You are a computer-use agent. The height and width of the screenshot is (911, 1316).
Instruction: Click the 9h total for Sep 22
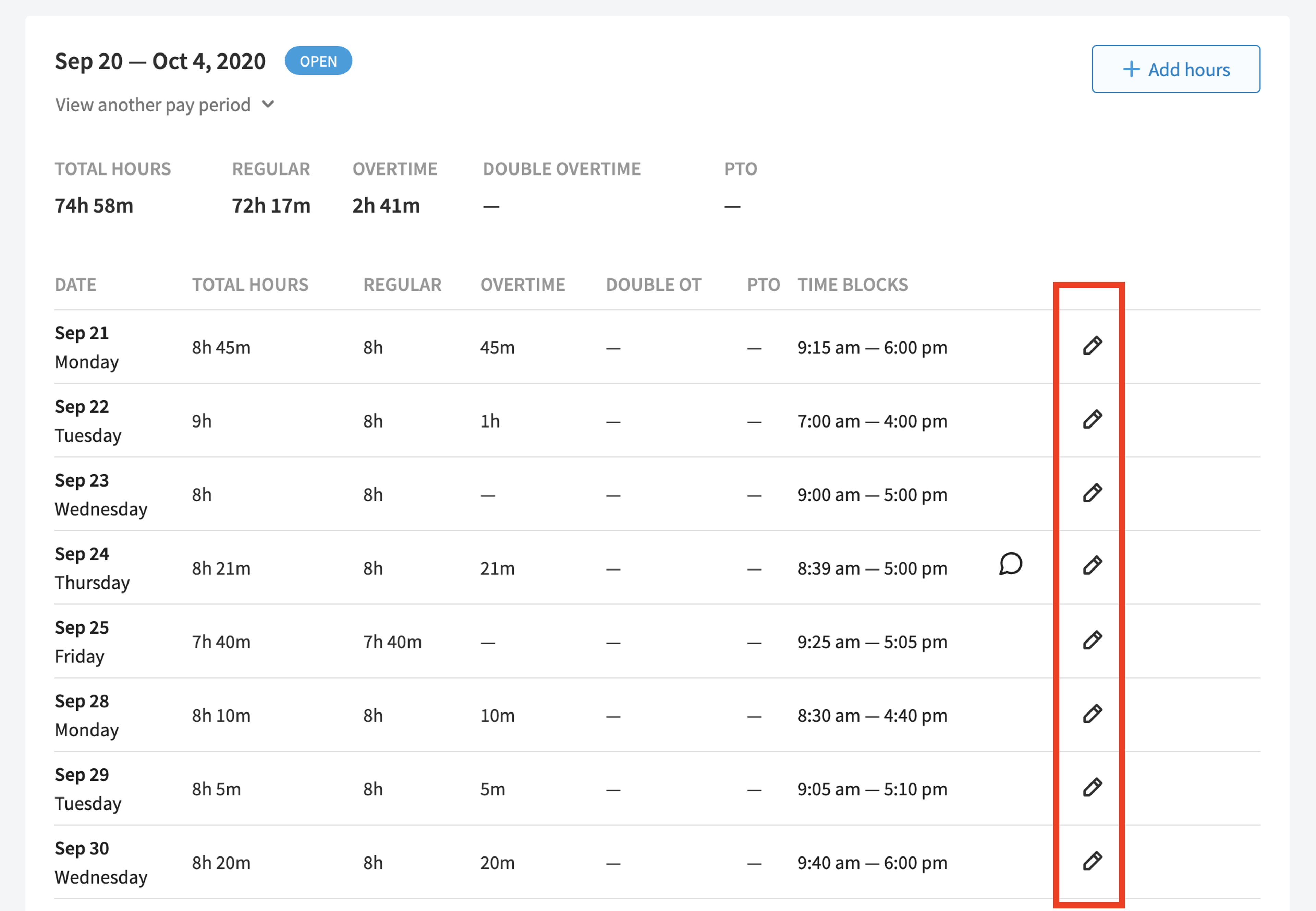point(202,421)
